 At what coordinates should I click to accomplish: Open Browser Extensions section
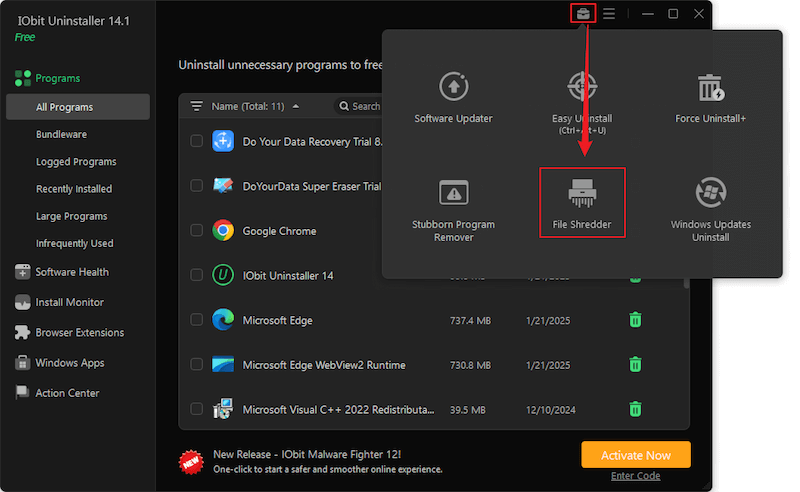click(x=70, y=332)
